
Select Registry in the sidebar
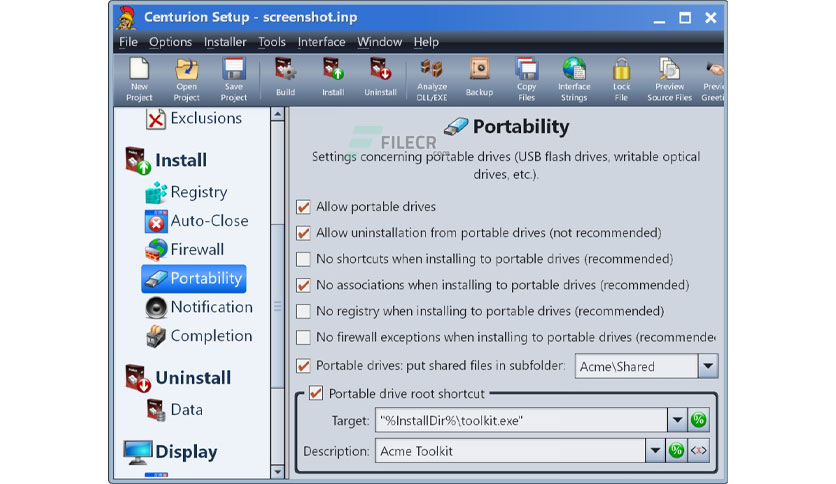coord(187,192)
